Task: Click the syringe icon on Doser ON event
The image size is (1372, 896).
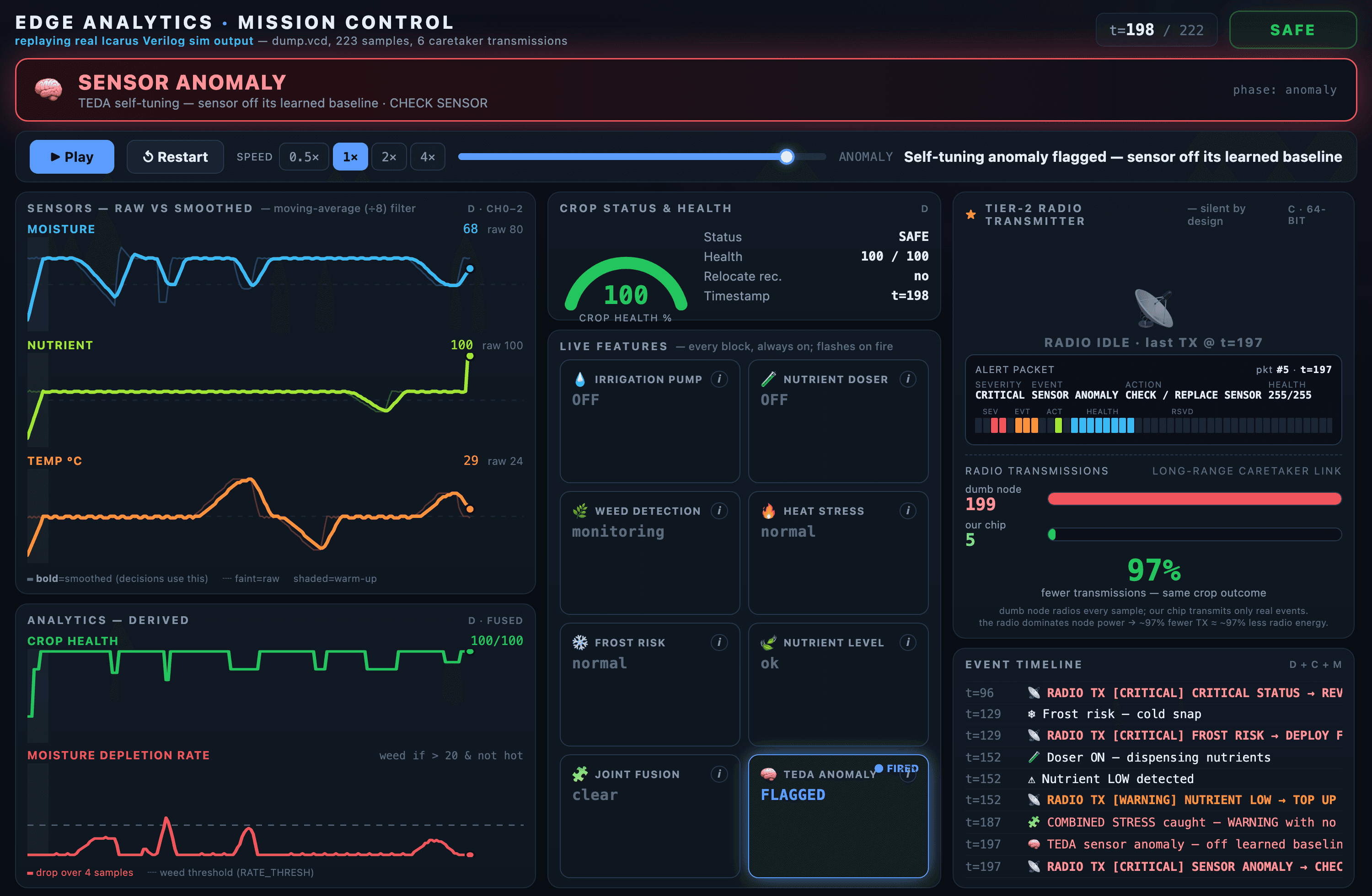Action: 1034,757
